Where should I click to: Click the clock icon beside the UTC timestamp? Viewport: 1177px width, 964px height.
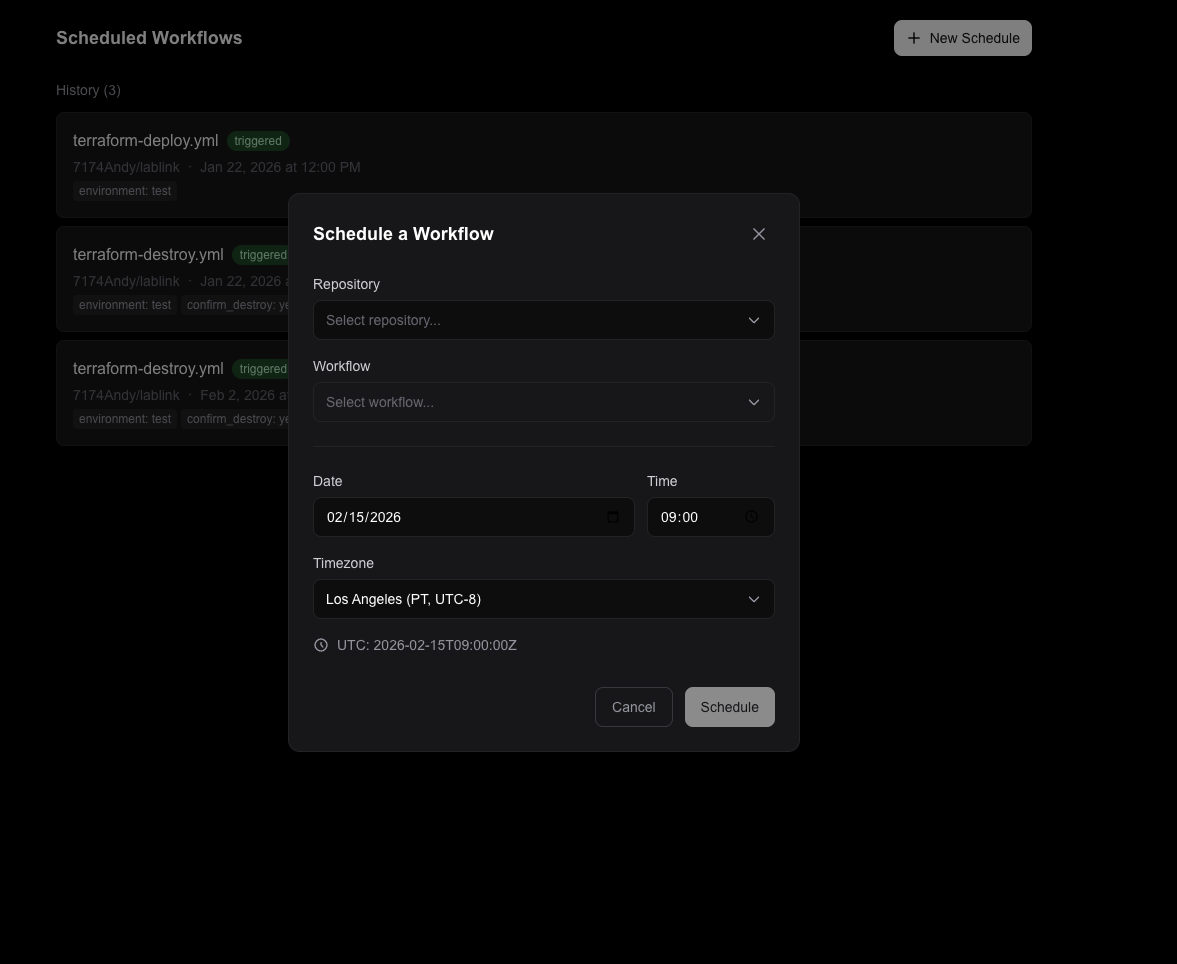[321, 645]
